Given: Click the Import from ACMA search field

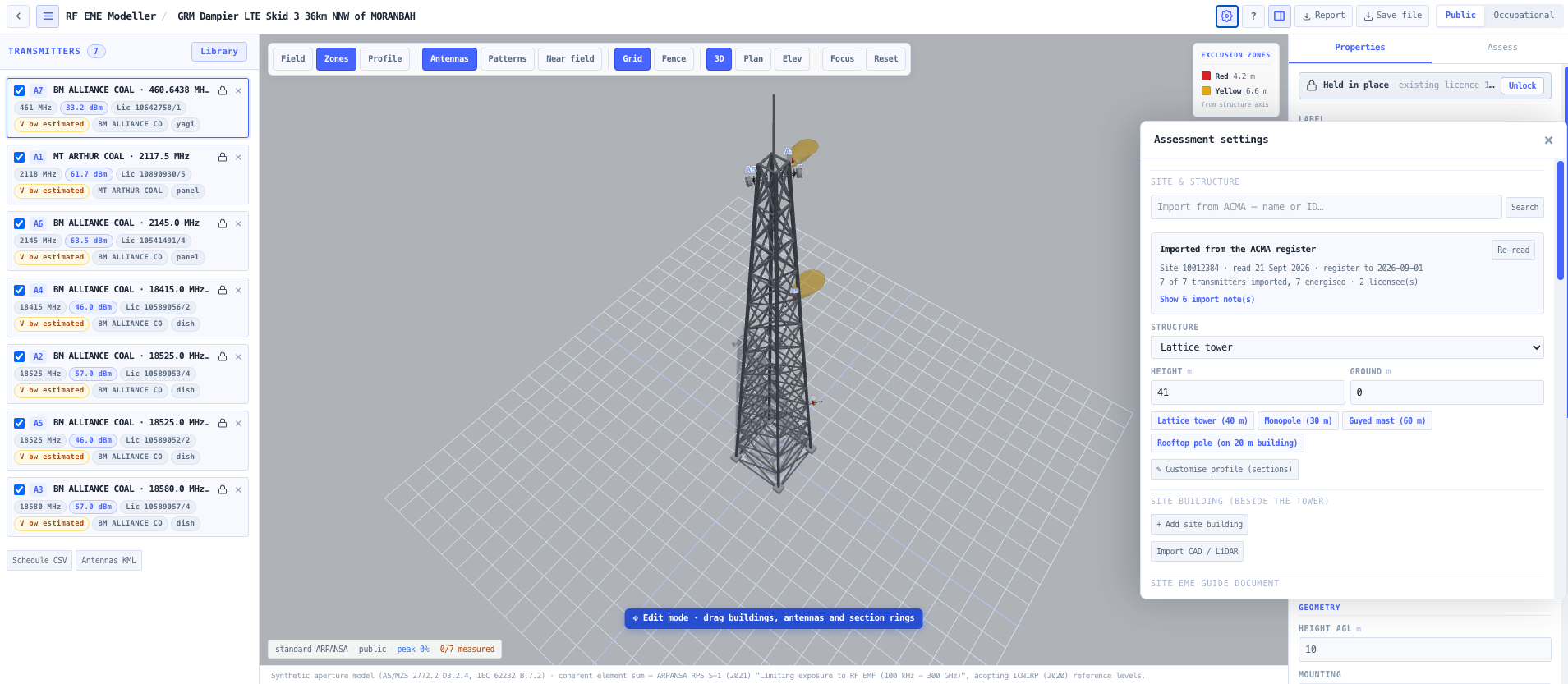Looking at the screenshot, I should [1326, 207].
